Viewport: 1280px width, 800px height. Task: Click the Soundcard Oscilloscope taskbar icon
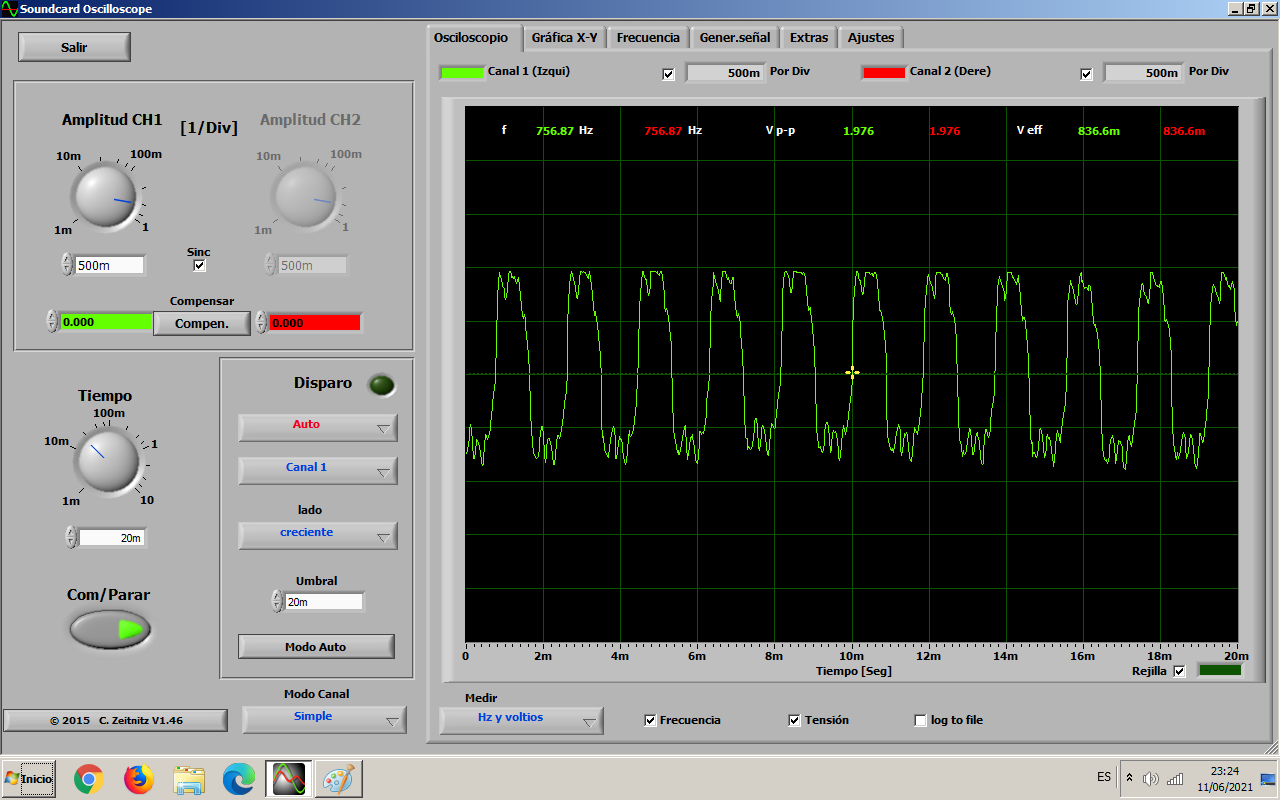click(289, 778)
